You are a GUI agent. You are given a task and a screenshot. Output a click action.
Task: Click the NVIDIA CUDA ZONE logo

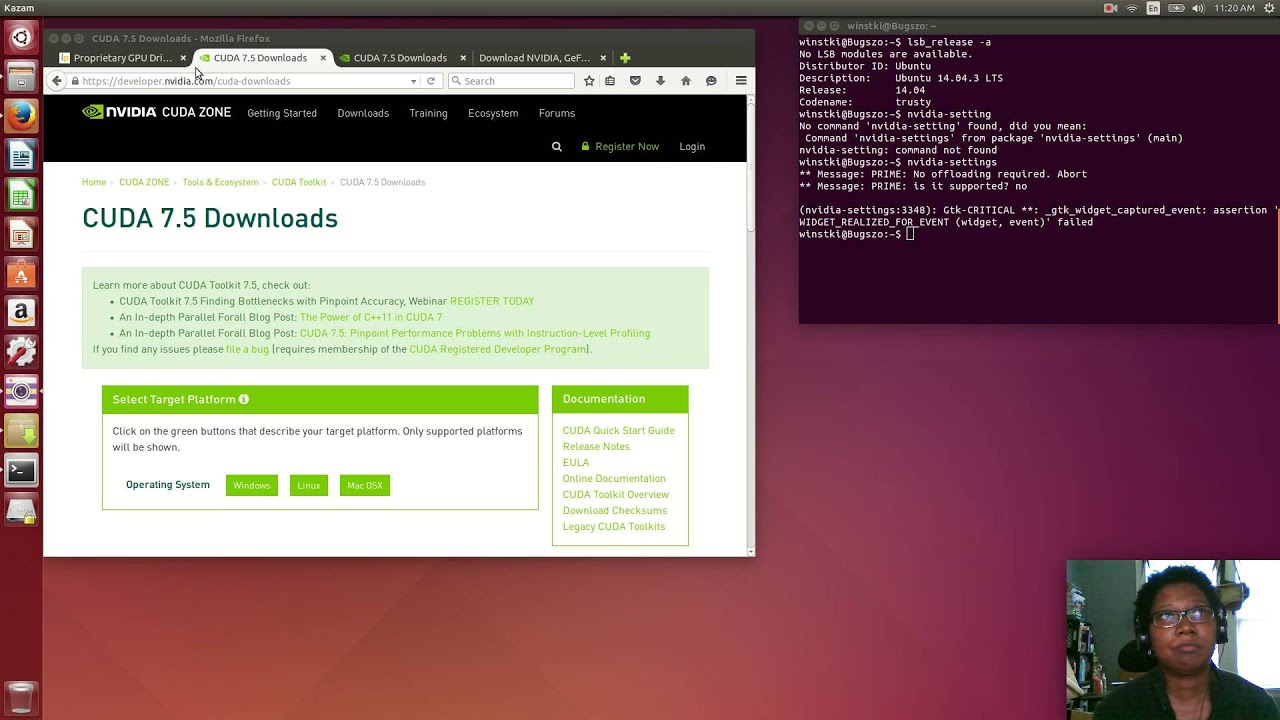pyautogui.click(x=157, y=112)
